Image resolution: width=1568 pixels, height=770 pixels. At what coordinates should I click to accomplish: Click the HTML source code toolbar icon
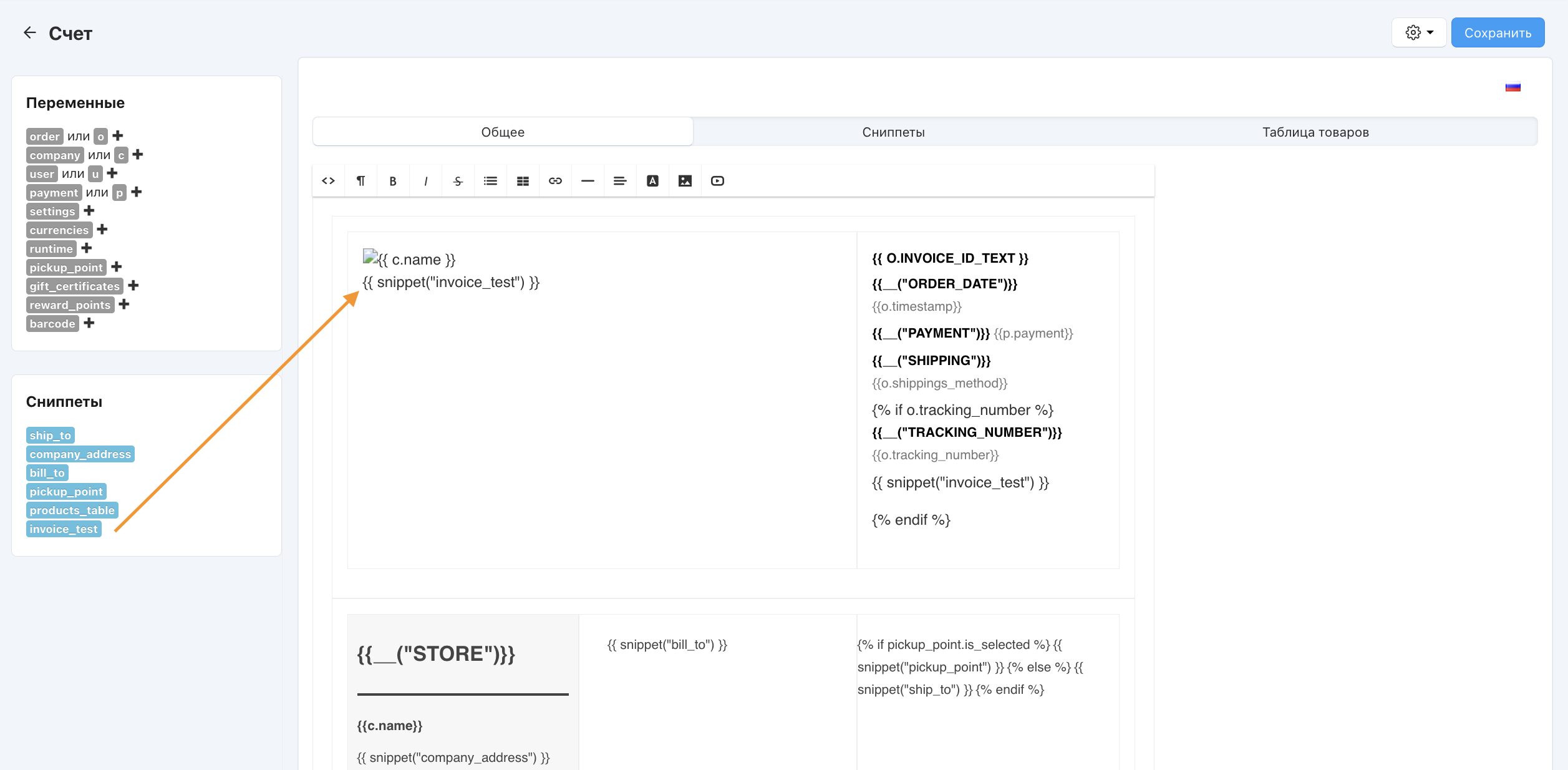(329, 181)
